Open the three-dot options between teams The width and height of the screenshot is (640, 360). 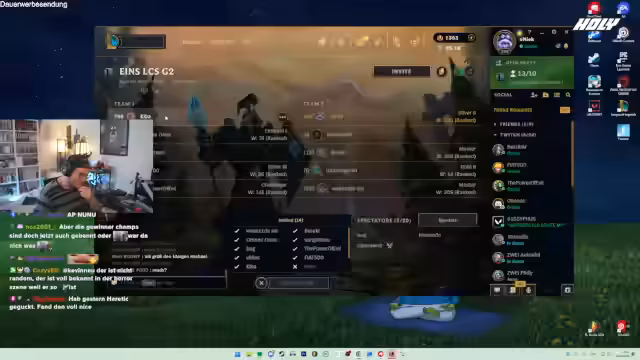(x=282, y=117)
